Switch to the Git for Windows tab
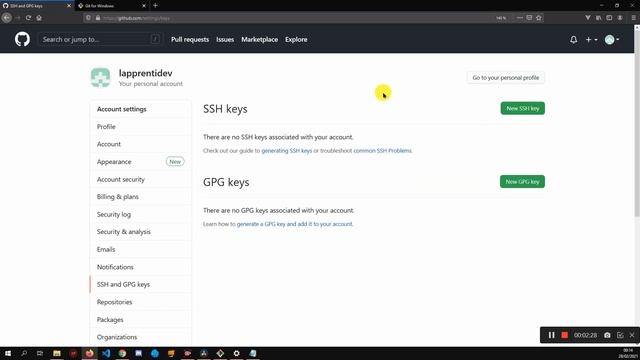This screenshot has height=360, width=640. (x=111, y=6)
